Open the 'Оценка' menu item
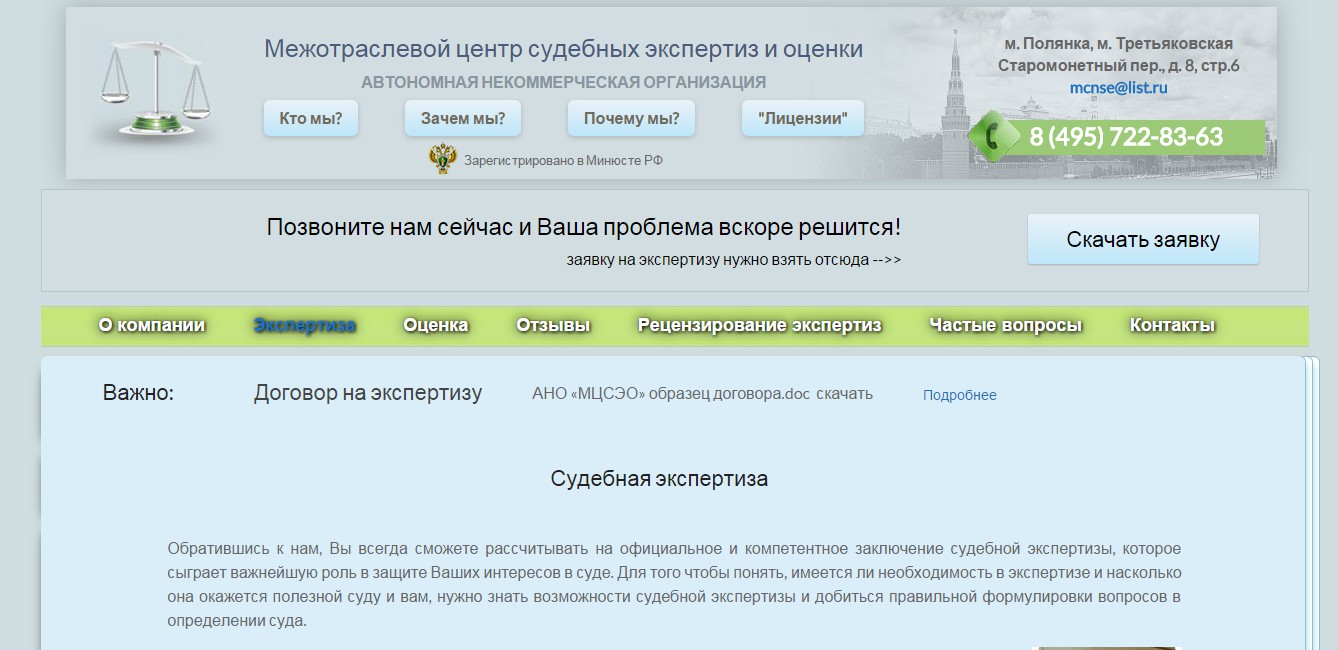This screenshot has height=650, width=1338. tap(436, 325)
